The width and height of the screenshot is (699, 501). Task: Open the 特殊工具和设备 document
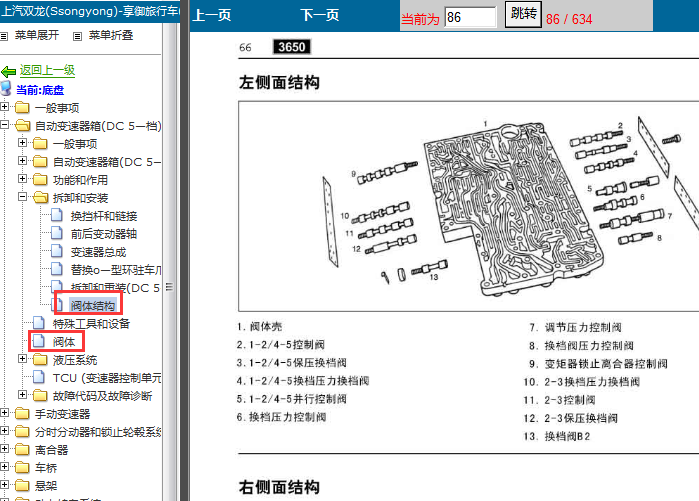coord(91,324)
